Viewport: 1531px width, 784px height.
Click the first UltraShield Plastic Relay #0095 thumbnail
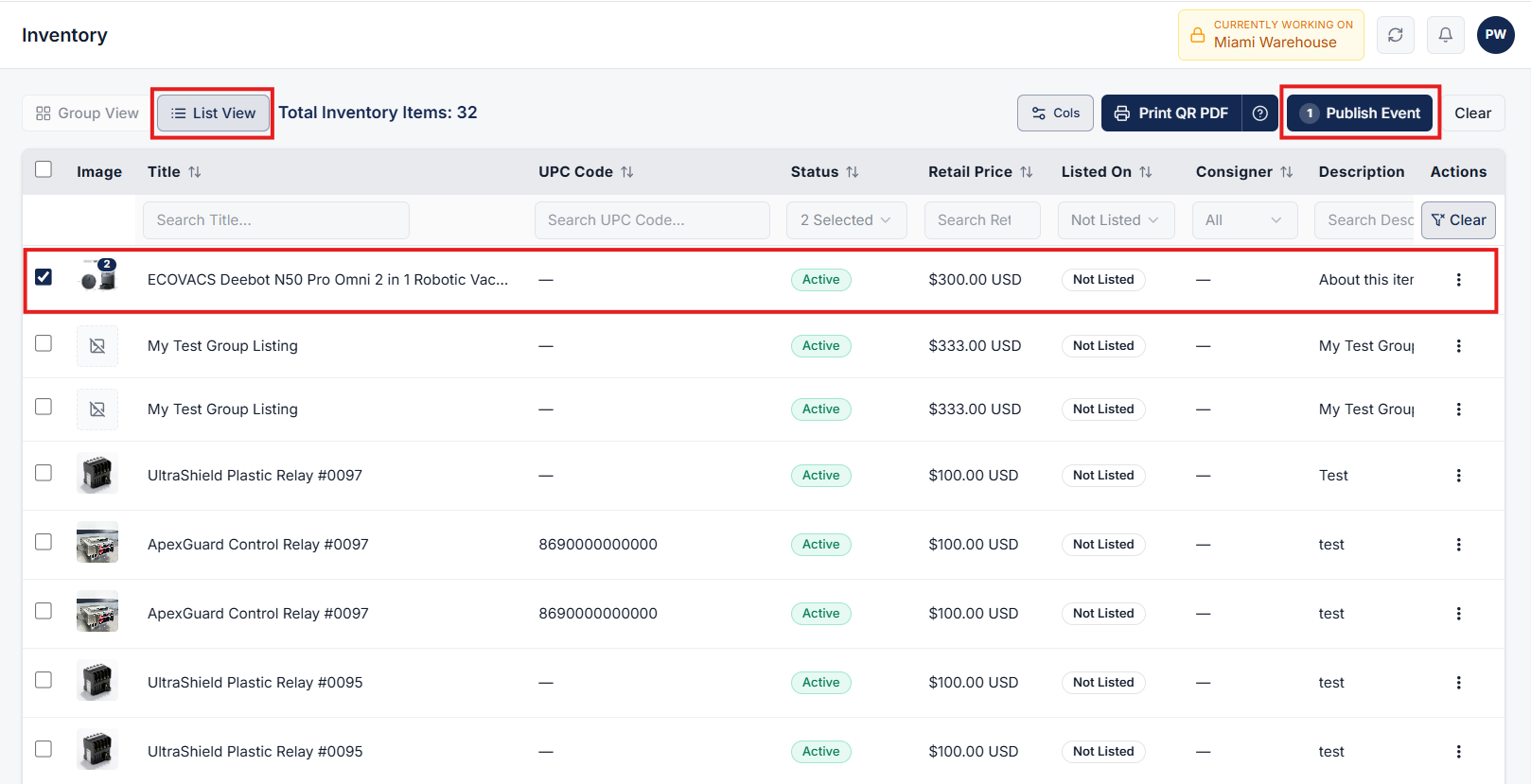97,680
